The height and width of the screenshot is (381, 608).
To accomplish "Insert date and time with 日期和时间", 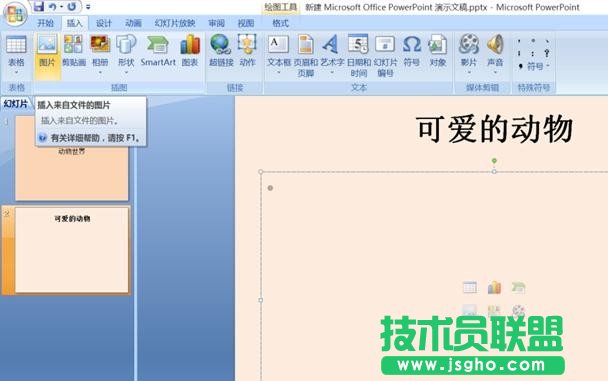I will tap(359, 56).
